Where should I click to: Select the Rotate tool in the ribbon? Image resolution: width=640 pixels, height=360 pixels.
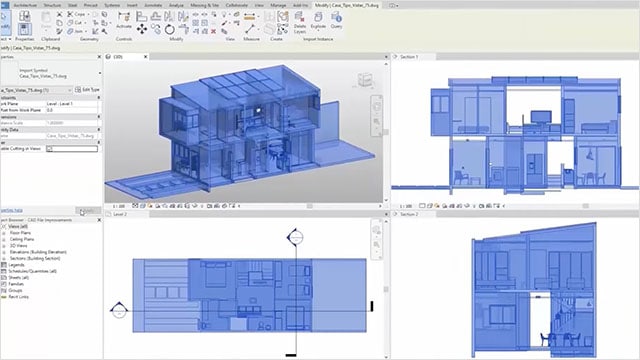click(169, 29)
